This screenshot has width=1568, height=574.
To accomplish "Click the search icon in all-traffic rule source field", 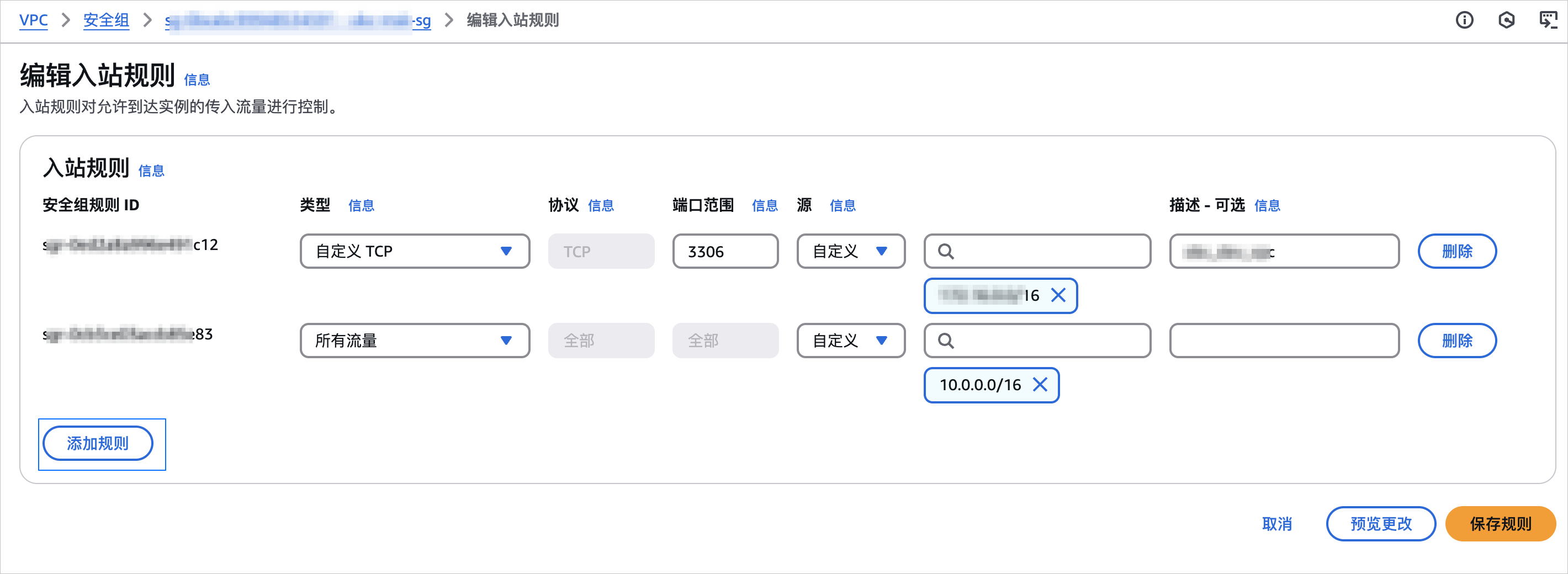I will pos(945,341).
